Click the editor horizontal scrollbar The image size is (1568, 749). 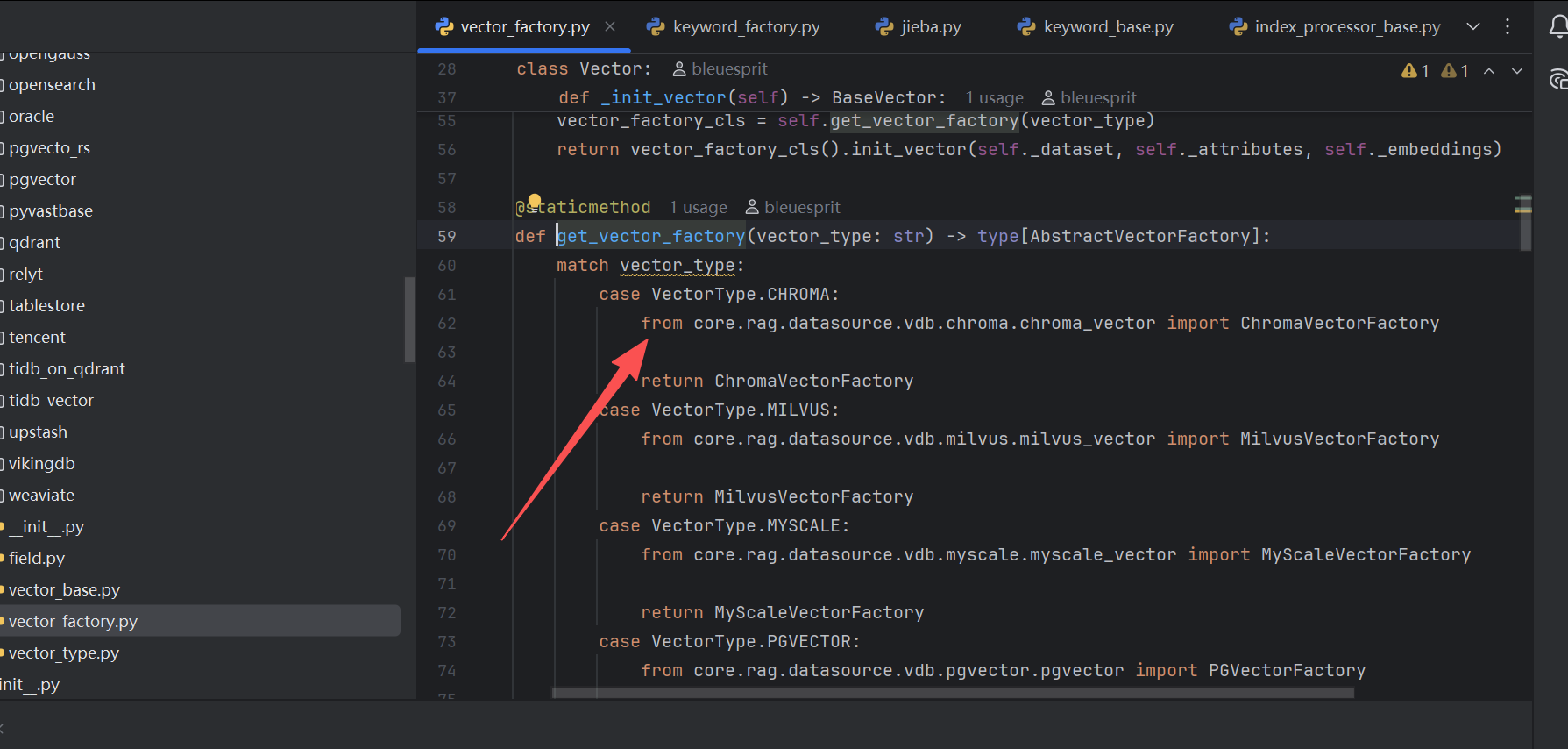coord(953,693)
